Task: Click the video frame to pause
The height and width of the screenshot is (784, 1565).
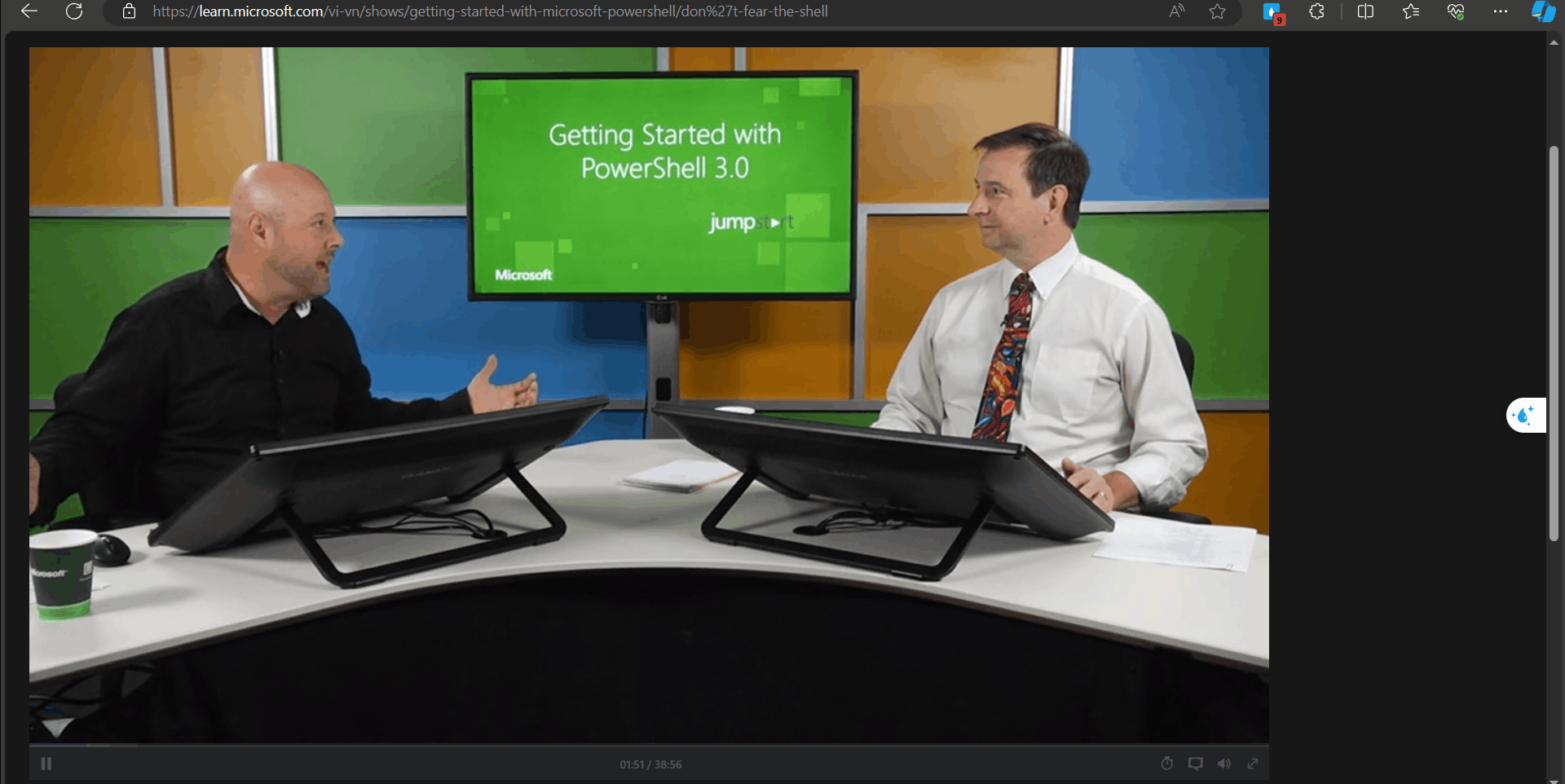Action: (649, 394)
